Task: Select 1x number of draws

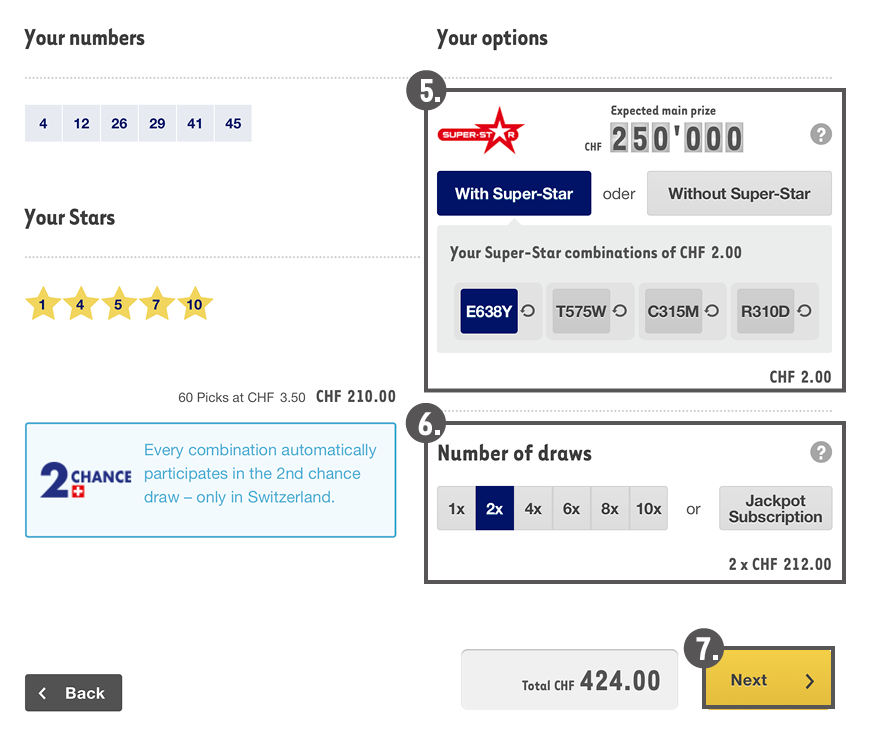Action: (456, 509)
